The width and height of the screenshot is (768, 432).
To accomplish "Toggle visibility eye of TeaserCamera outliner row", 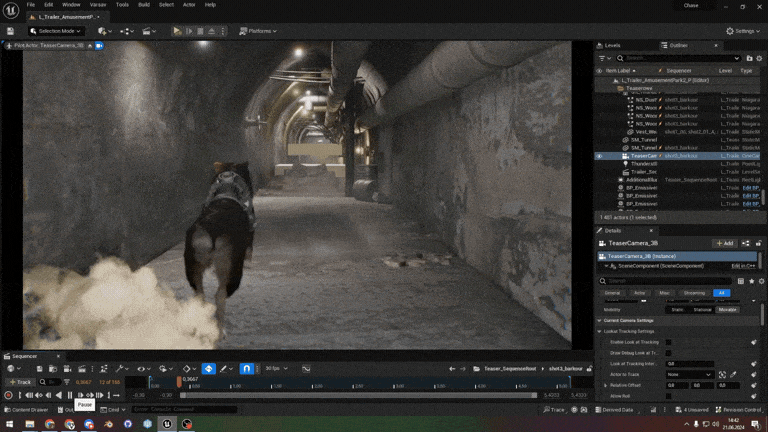I will [x=599, y=156].
